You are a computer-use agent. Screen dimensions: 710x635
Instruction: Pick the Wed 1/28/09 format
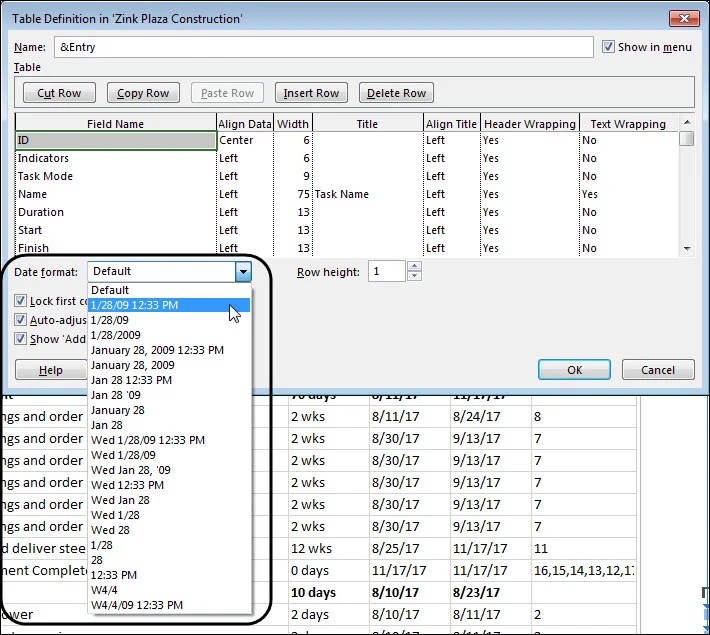coord(169,455)
